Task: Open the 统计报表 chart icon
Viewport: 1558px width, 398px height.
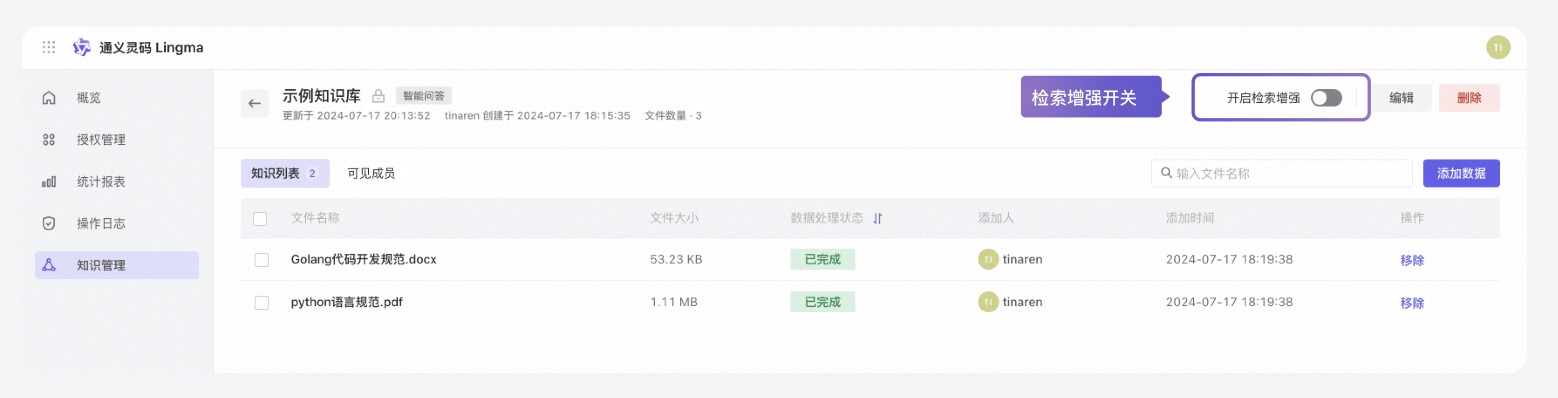Action: click(49, 182)
